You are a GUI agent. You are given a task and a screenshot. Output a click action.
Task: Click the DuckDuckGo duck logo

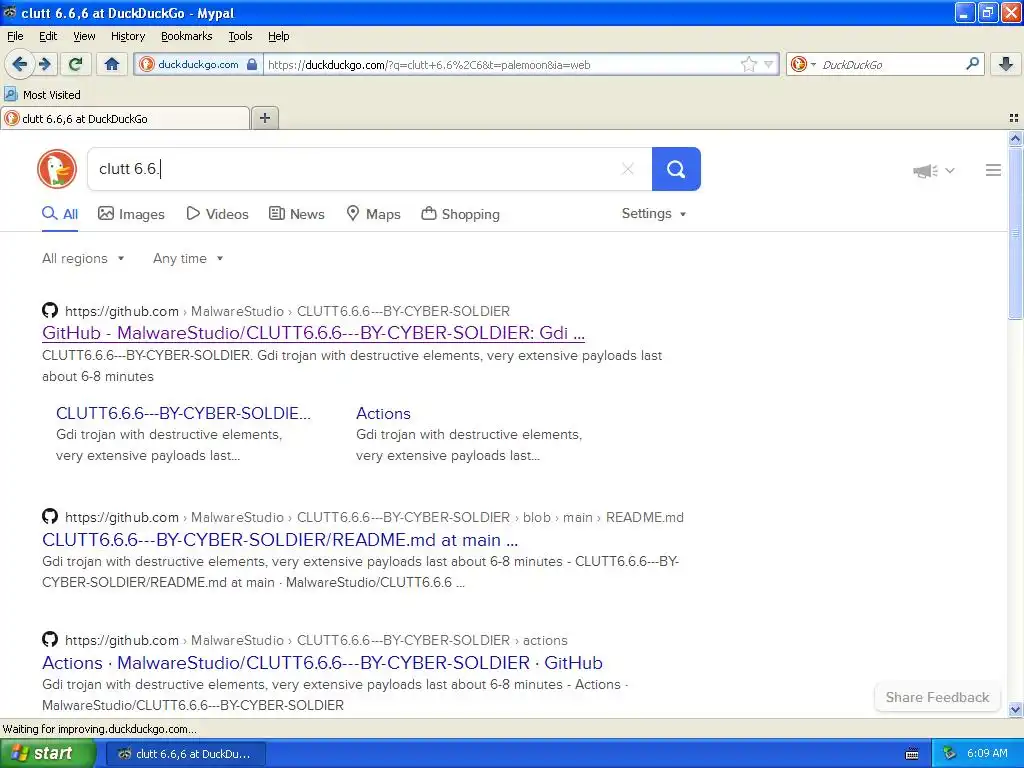57,169
